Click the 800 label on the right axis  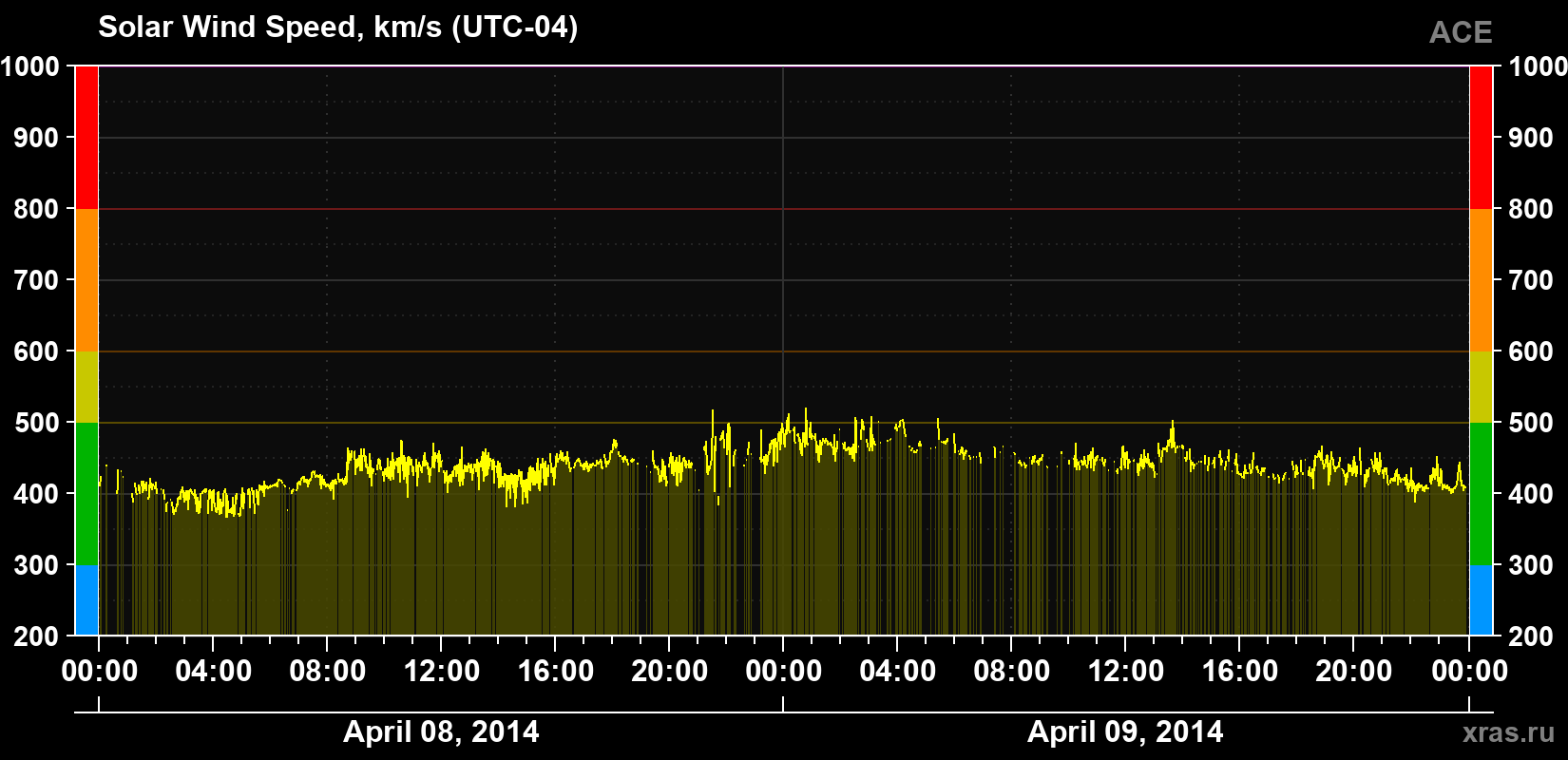[x=1531, y=209]
